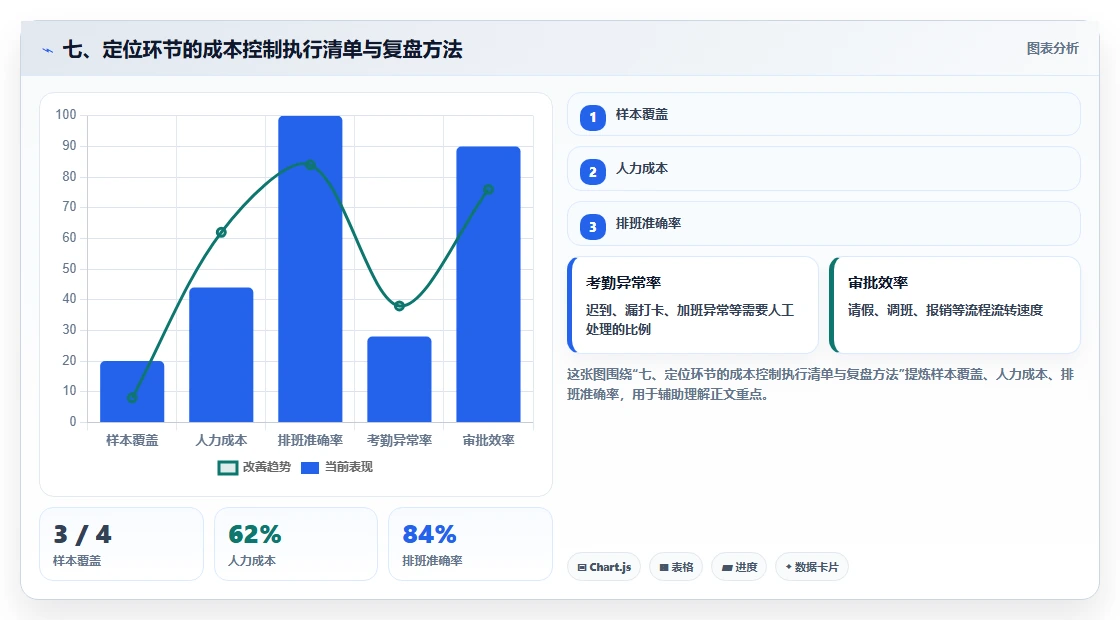Image resolution: width=1120 pixels, height=620 pixels.
Task: Click the 当前表现 legend label
Action: point(349,467)
